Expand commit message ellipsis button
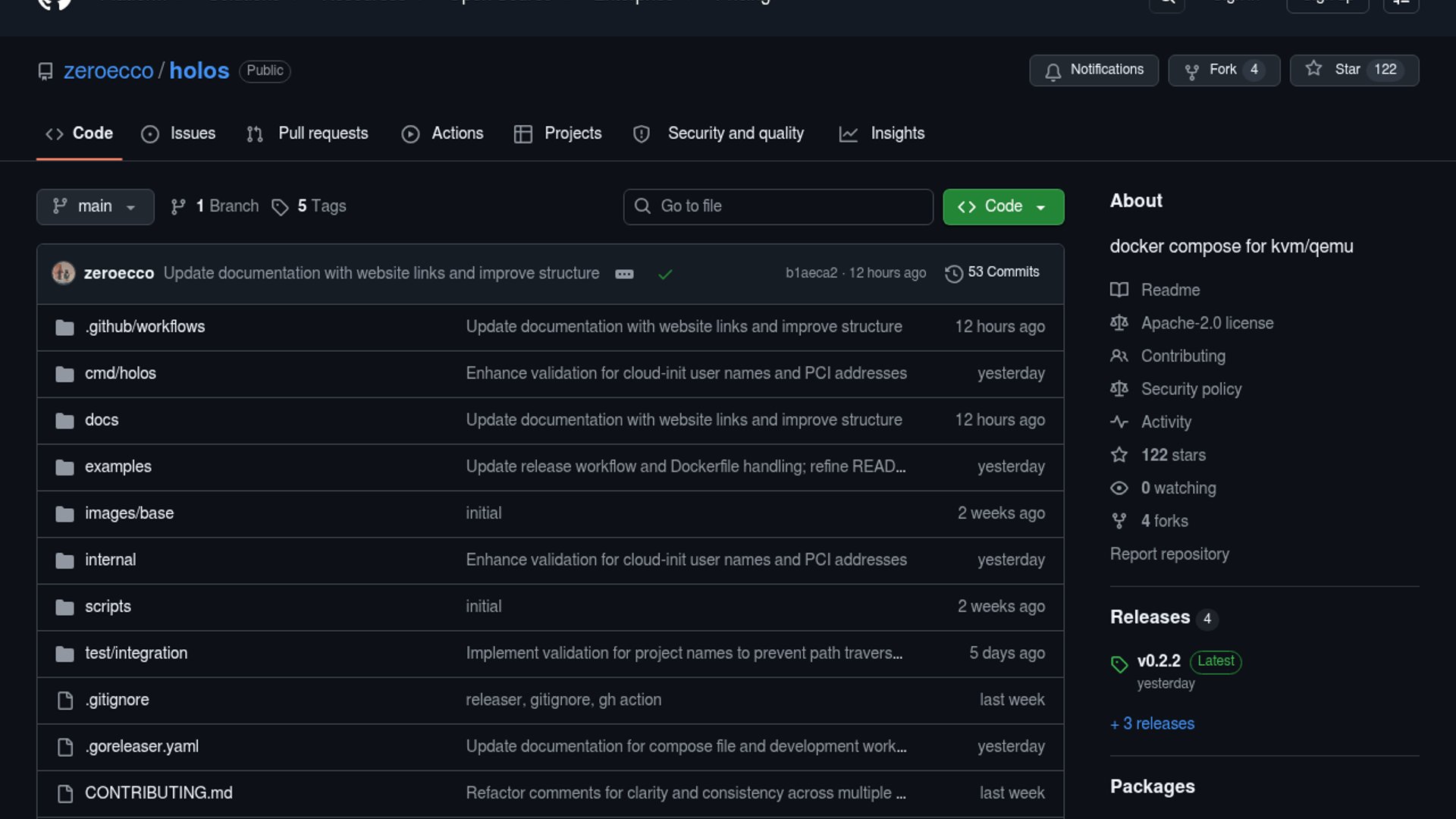Viewport: 1456px width, 819px height. click(x=624, y=275)
